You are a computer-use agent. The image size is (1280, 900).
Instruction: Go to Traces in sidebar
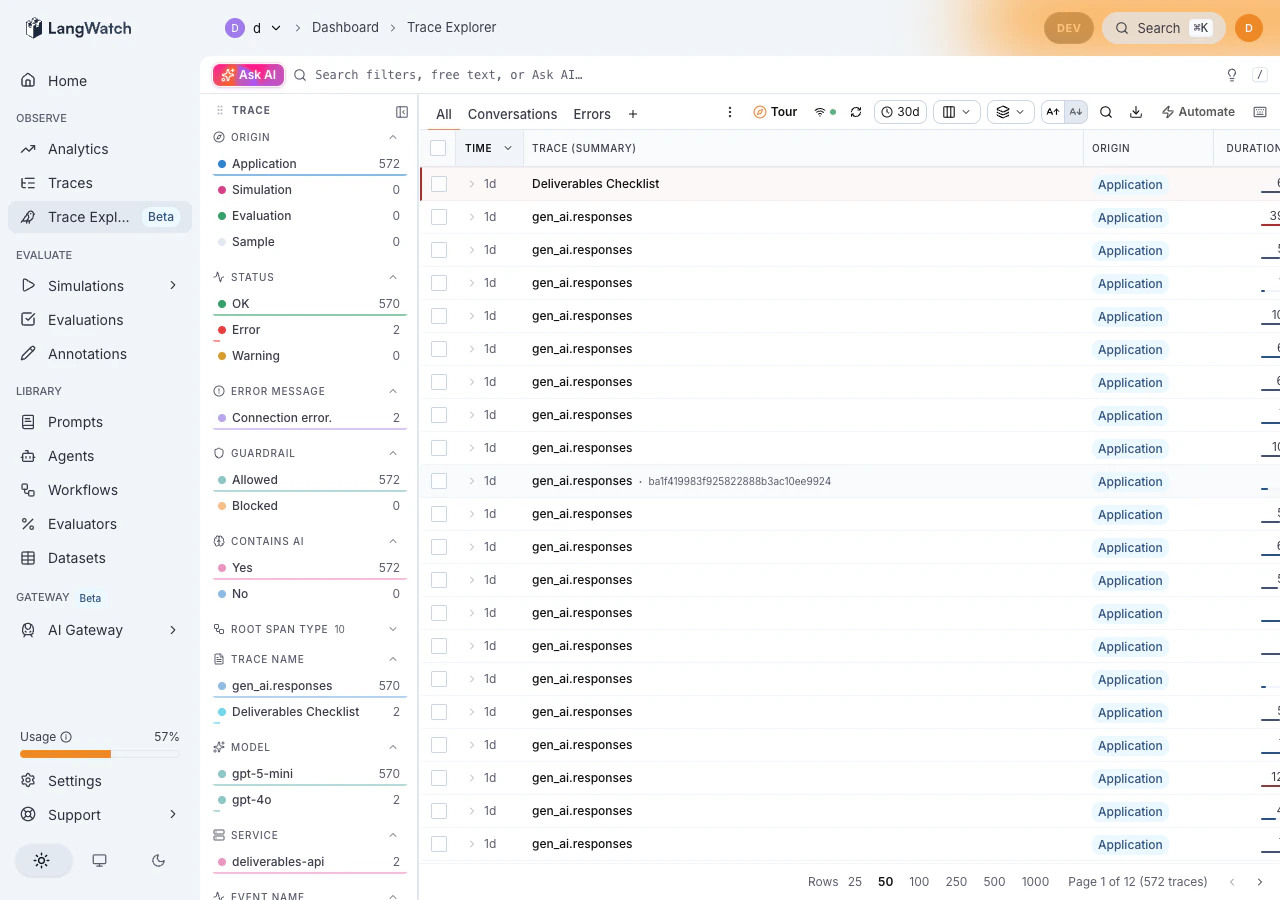tap(100, 183)
